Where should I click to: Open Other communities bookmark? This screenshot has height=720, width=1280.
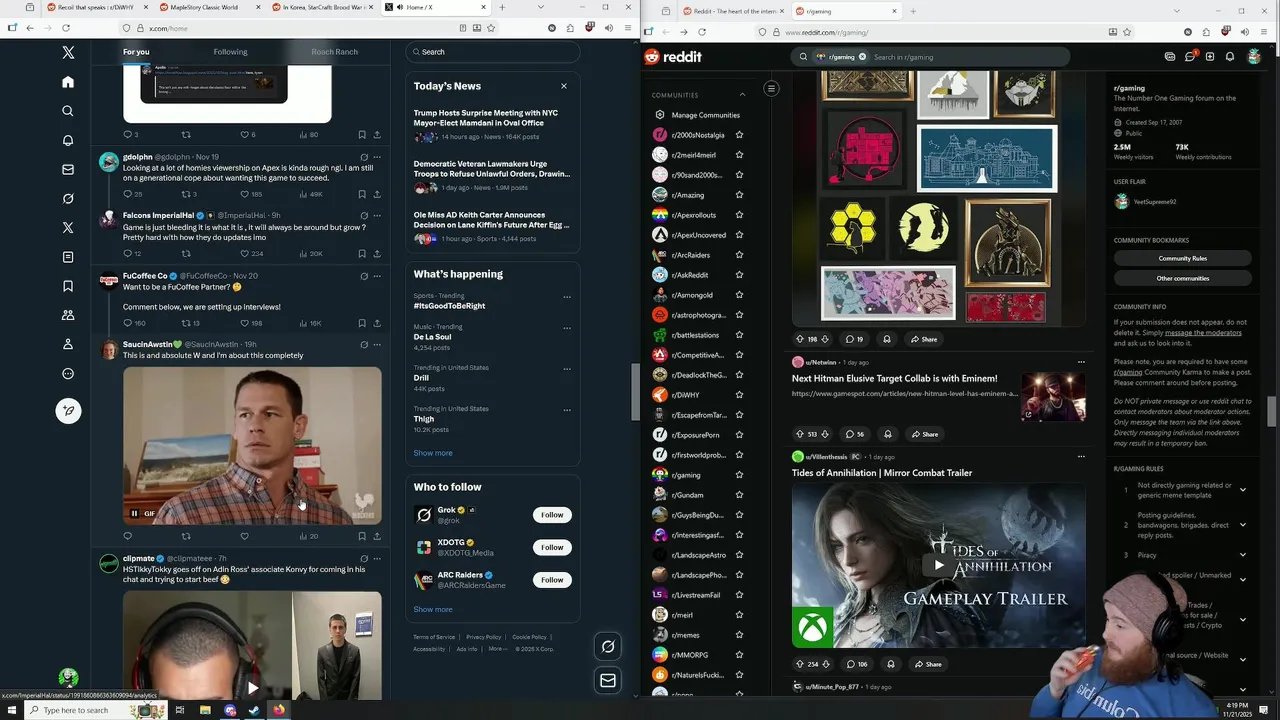(x=1183, y=278)
